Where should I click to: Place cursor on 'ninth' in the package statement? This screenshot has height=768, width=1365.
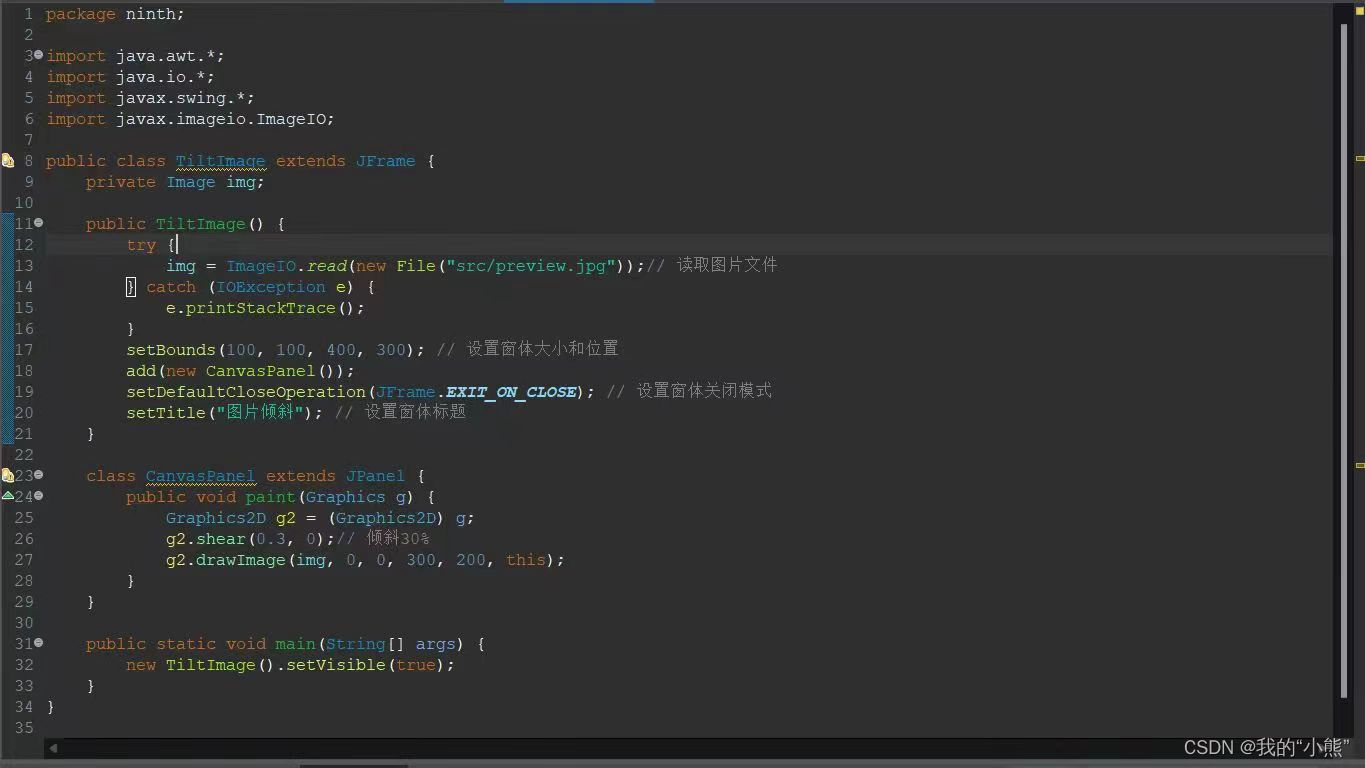(150, 14)
